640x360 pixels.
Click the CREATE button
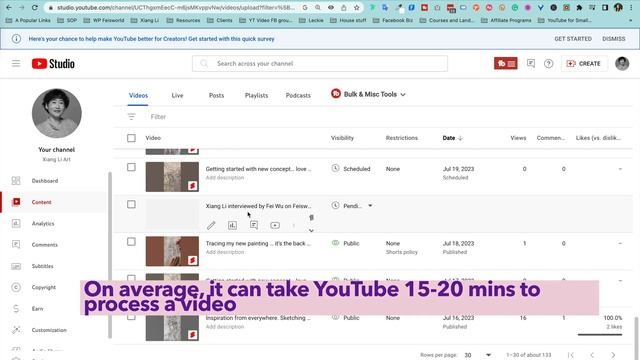click(x=584, y=64)
